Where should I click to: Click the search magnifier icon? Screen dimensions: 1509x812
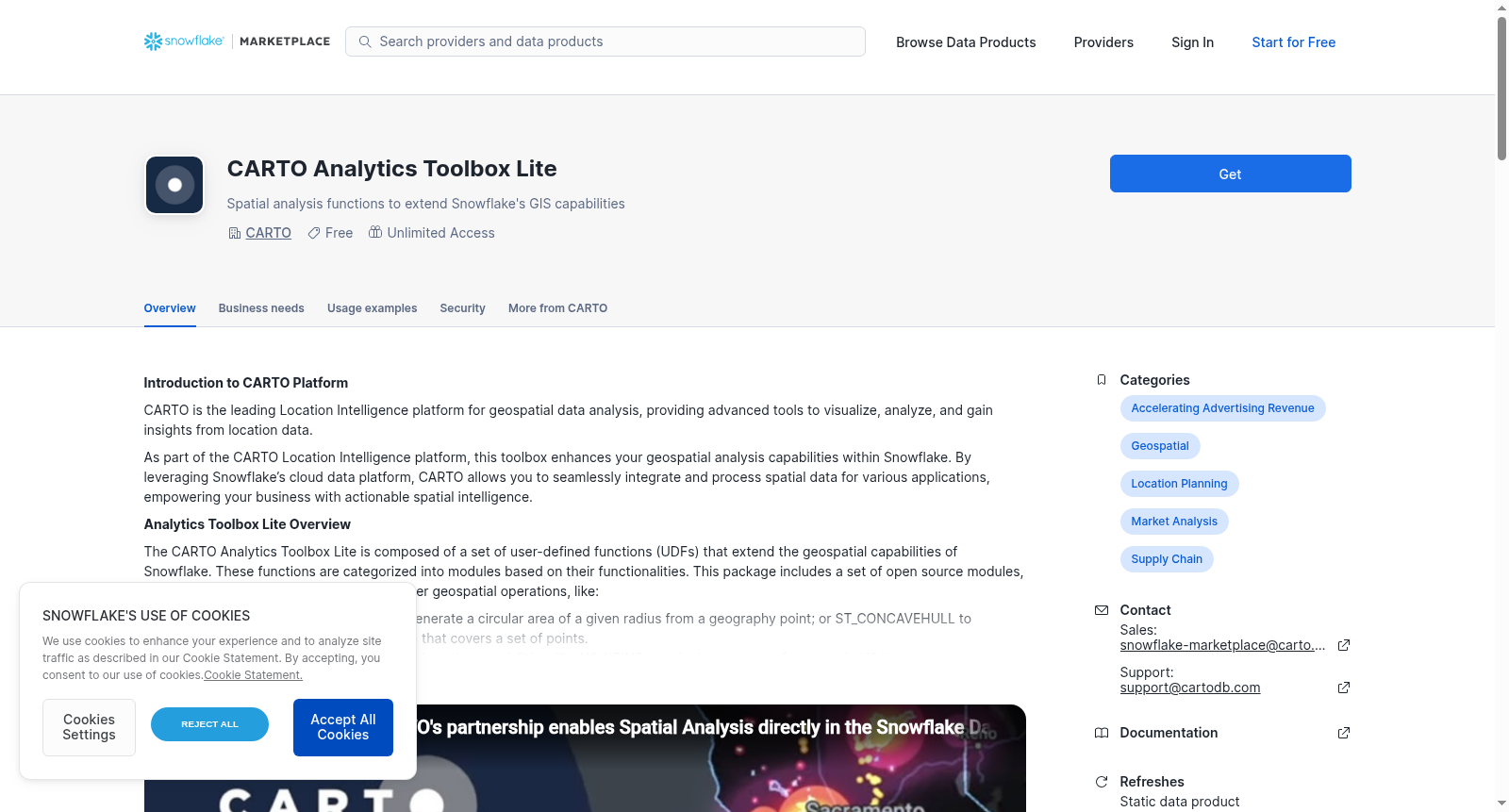coord(365,41)
